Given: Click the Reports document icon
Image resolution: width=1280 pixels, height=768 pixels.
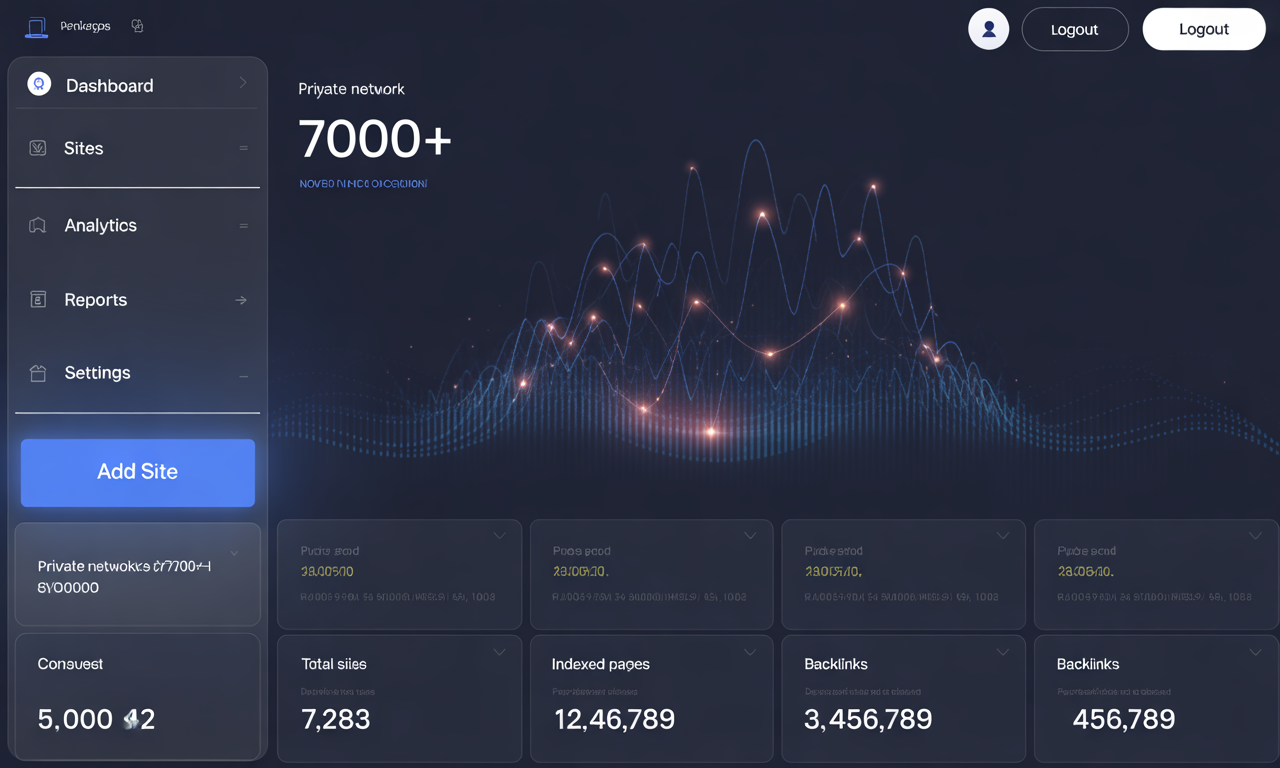Looking at the screenshot, I should pos(37,299).
